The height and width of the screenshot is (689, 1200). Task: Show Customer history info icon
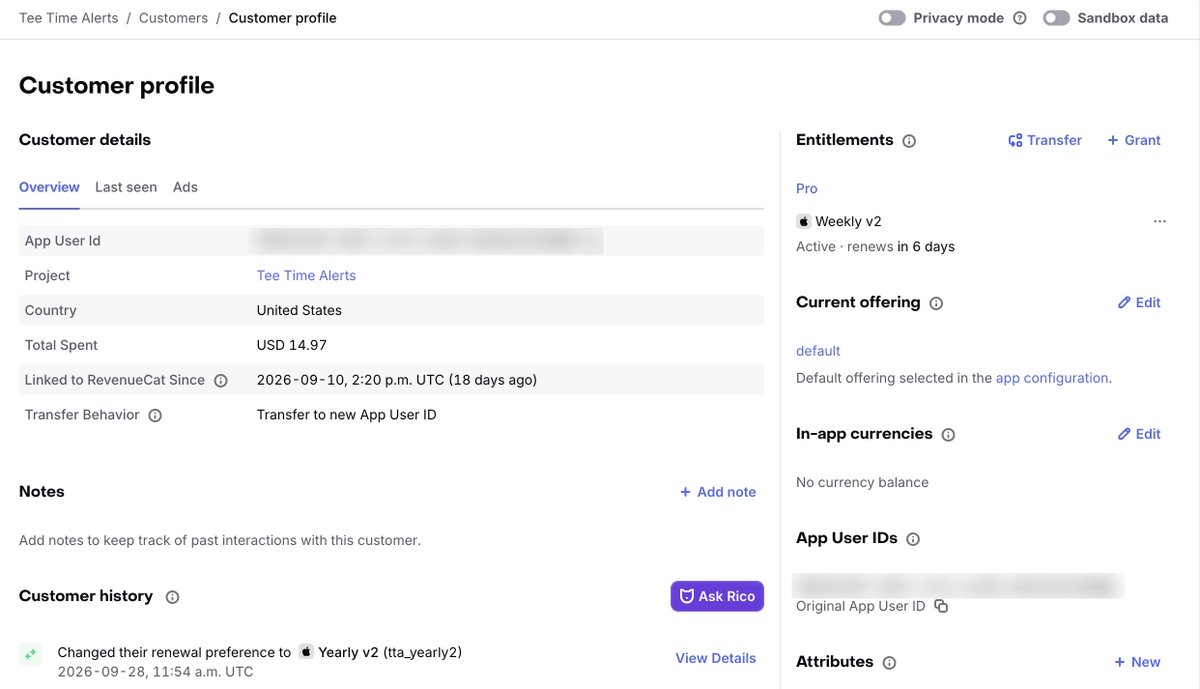pyautogui.click(x=172, y=597)
